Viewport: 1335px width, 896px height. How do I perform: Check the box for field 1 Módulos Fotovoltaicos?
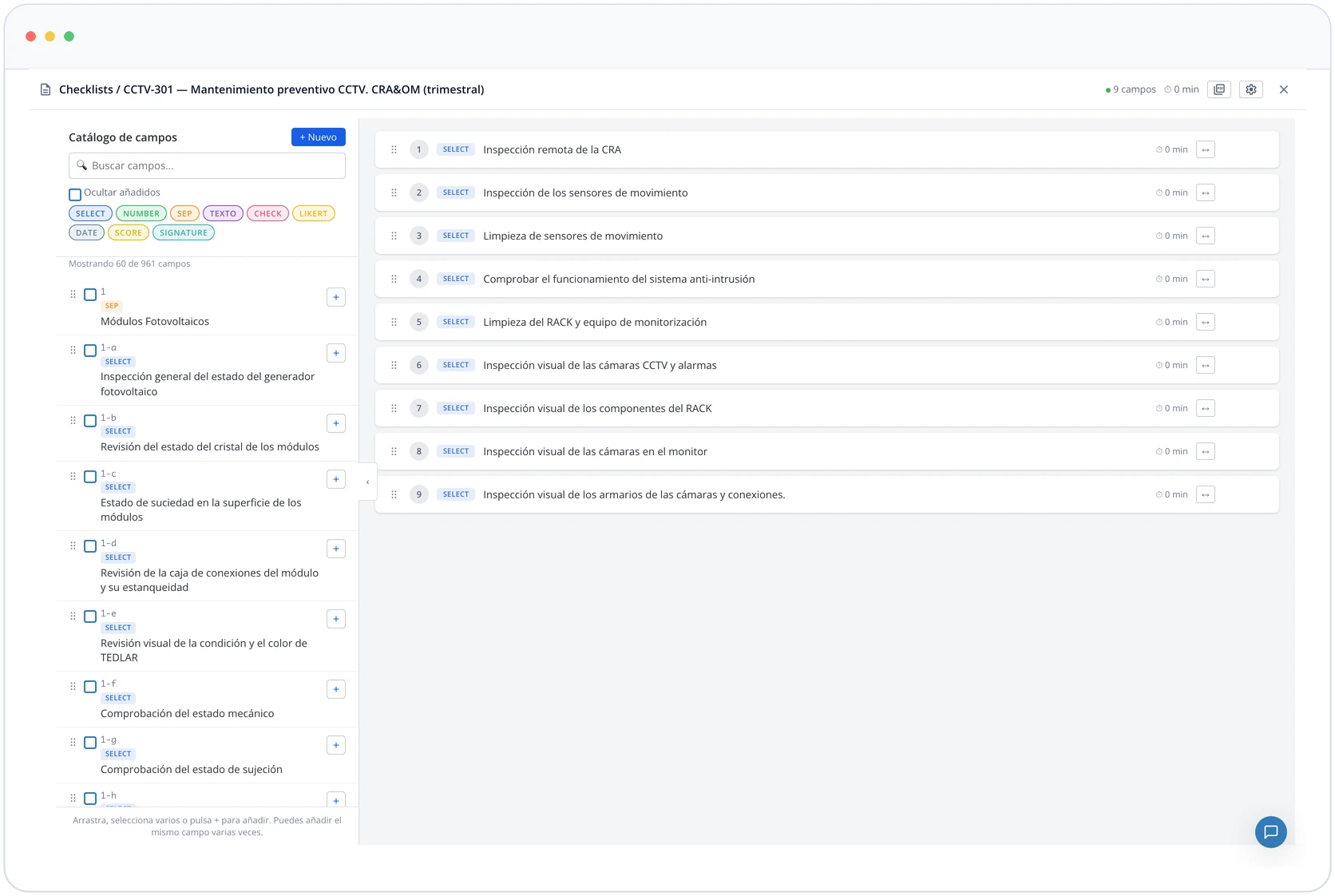click(x=90, y=295)
